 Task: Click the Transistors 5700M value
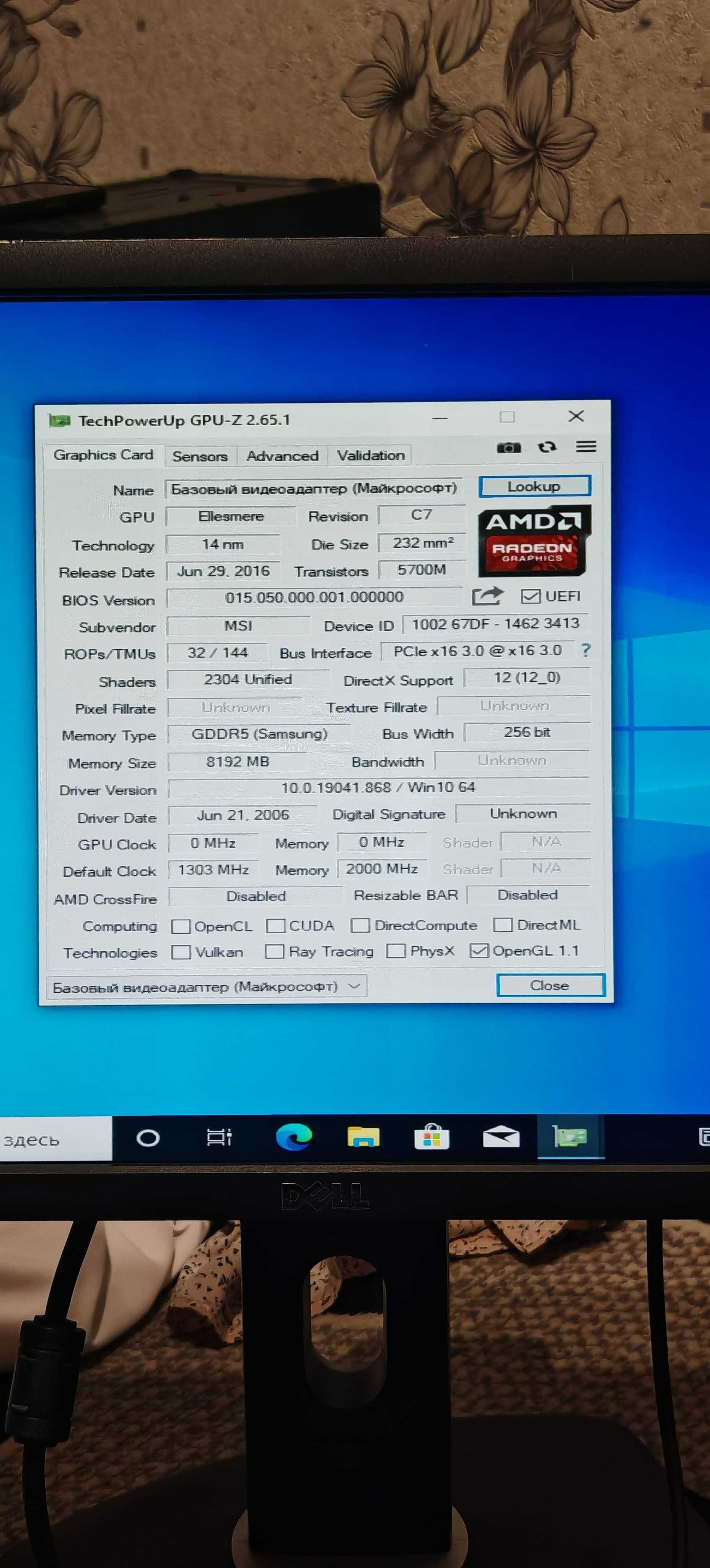tap(422, 570)
